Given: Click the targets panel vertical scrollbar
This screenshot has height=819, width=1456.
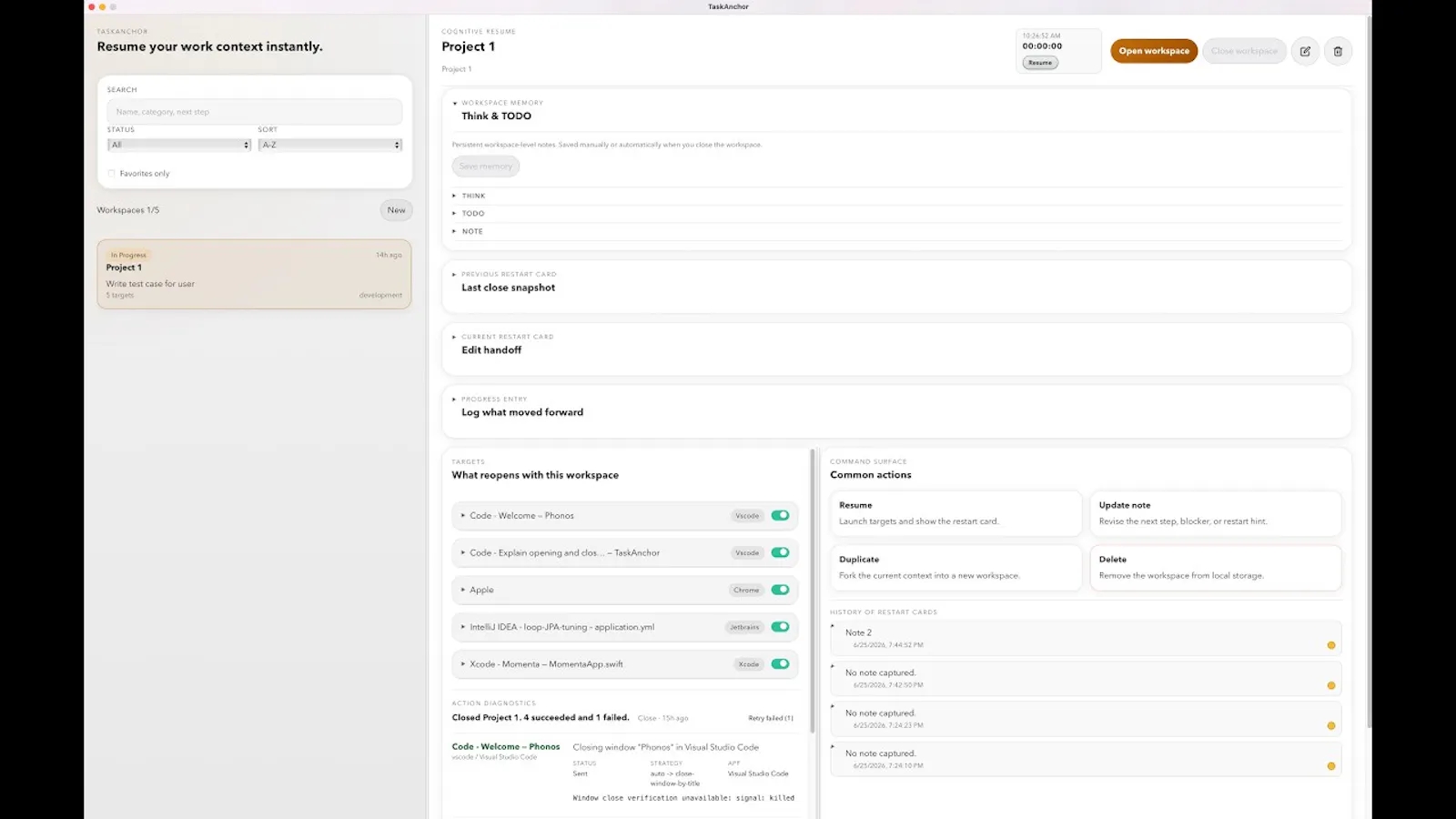Looking at the screenshot, I should [812, 591].
